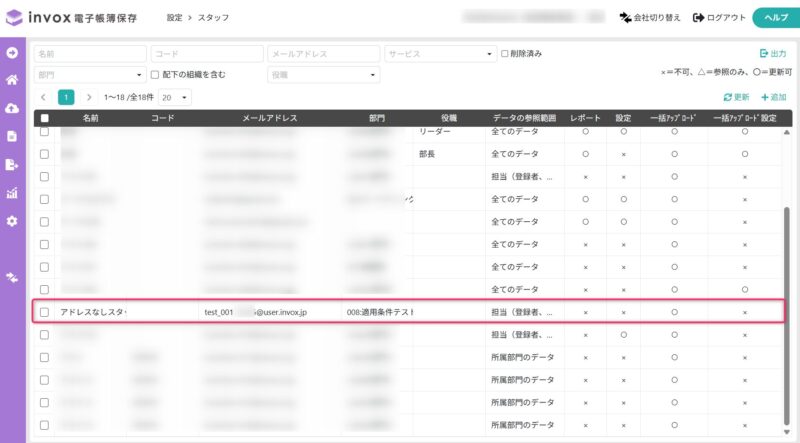
Task: Open the home icon in sidebar
Action: coord(12,80)
